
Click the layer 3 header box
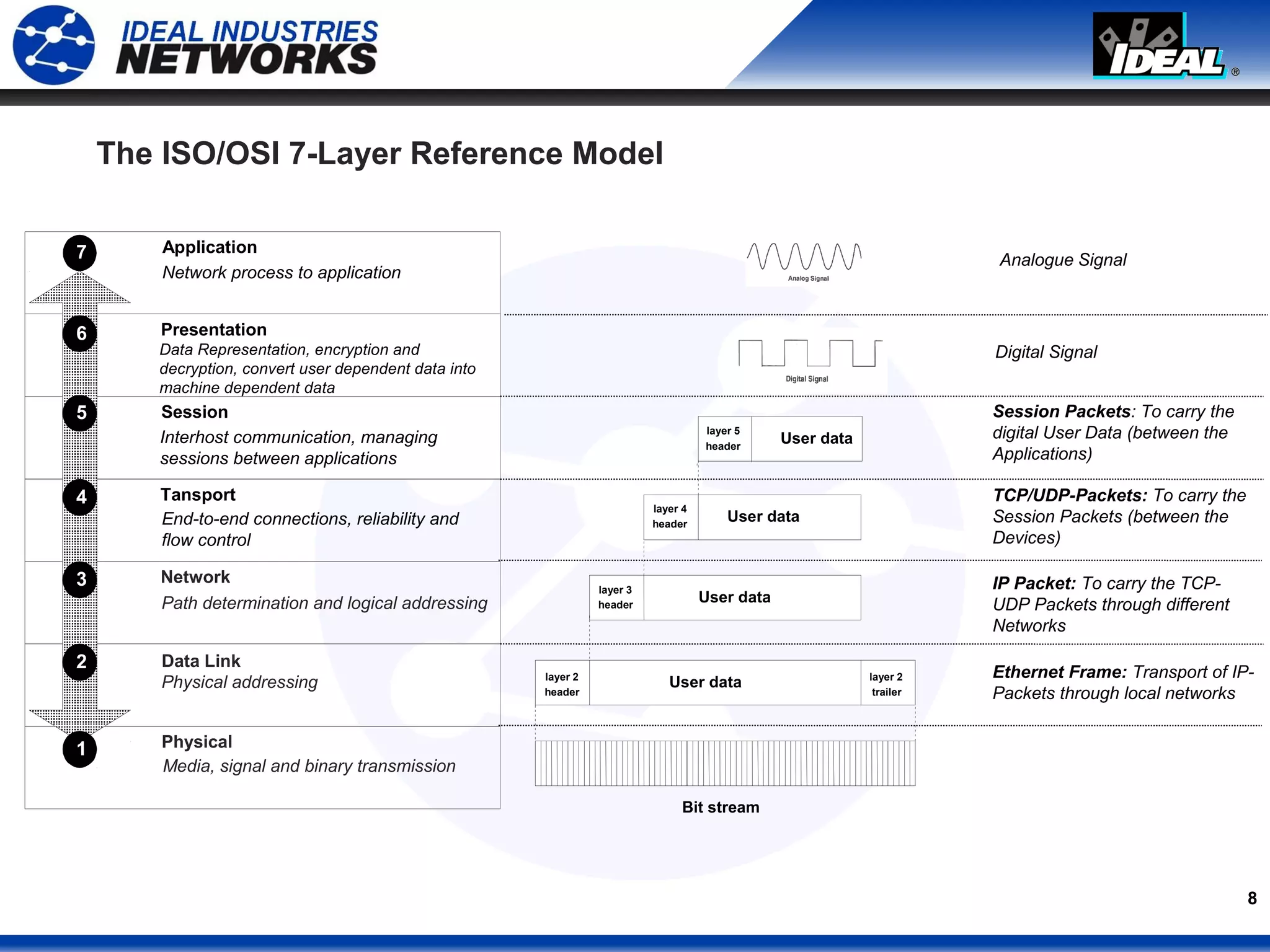[616, 597]
